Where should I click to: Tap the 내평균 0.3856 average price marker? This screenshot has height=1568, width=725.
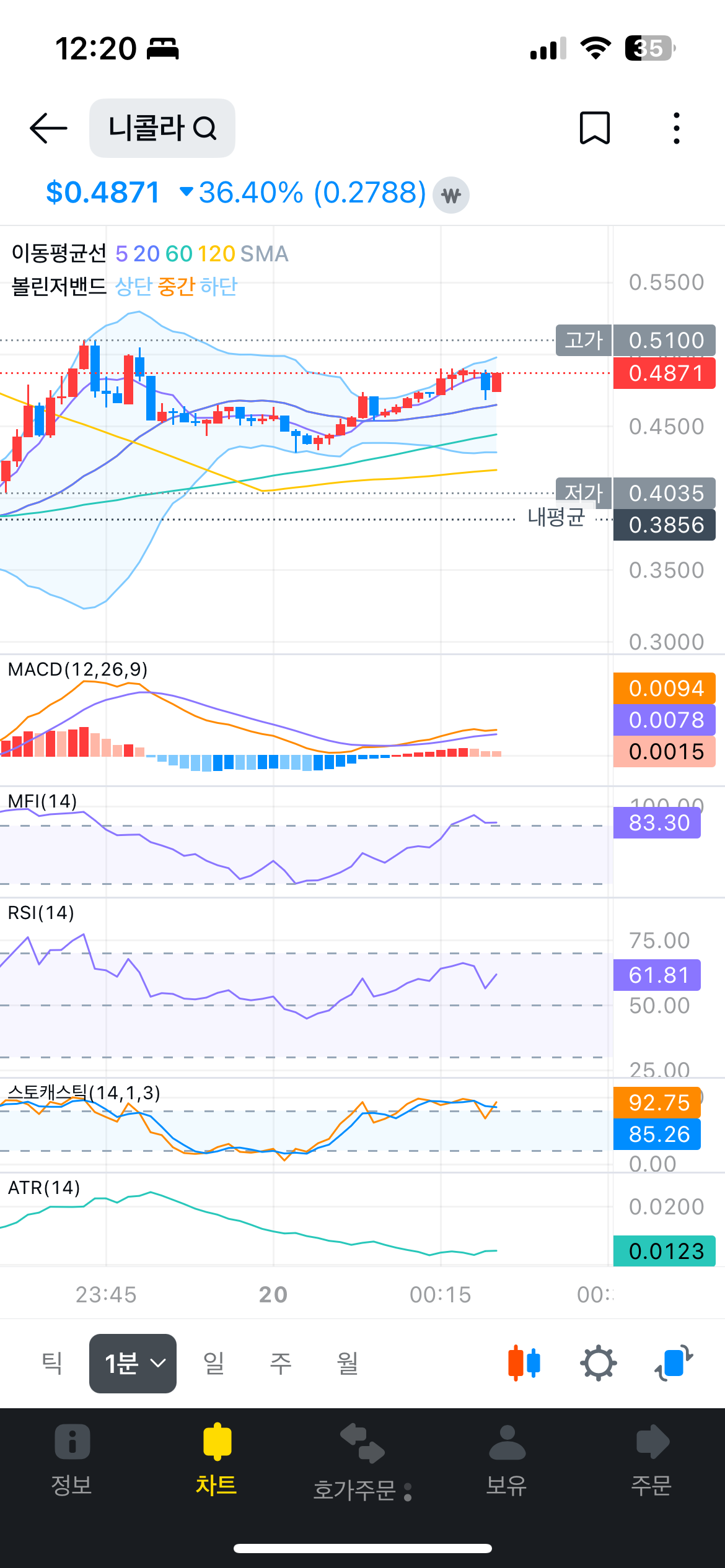622,525
